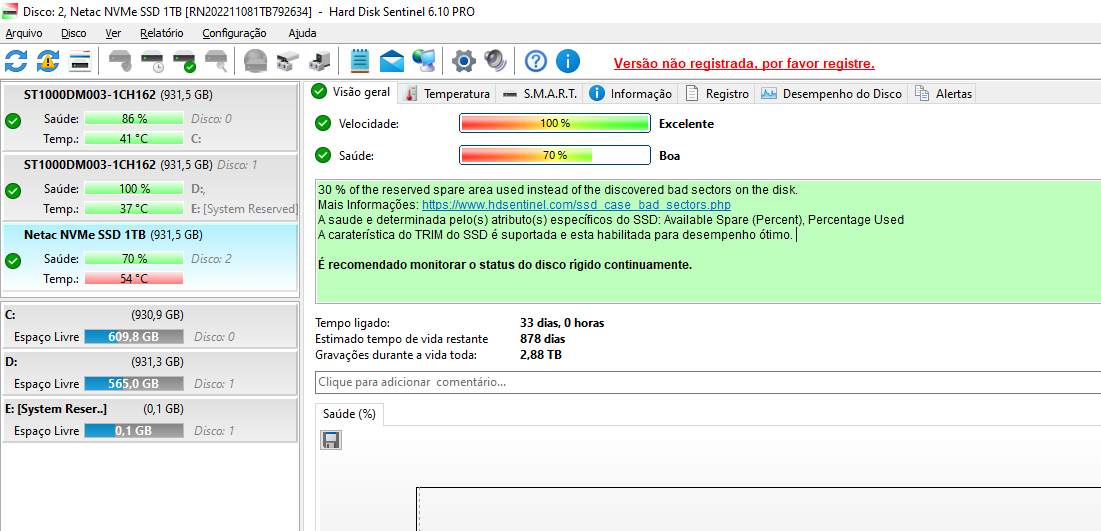1101x531 pixels.
Task: Click the send email envelope icon
Action: pos(392,61)
